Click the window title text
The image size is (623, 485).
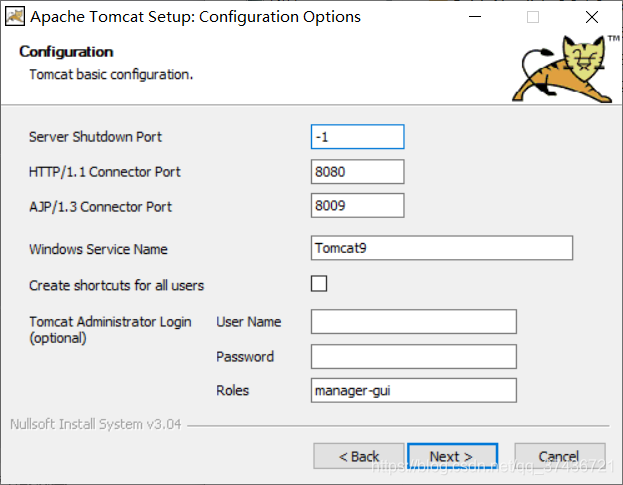click(x=195, y=17)
